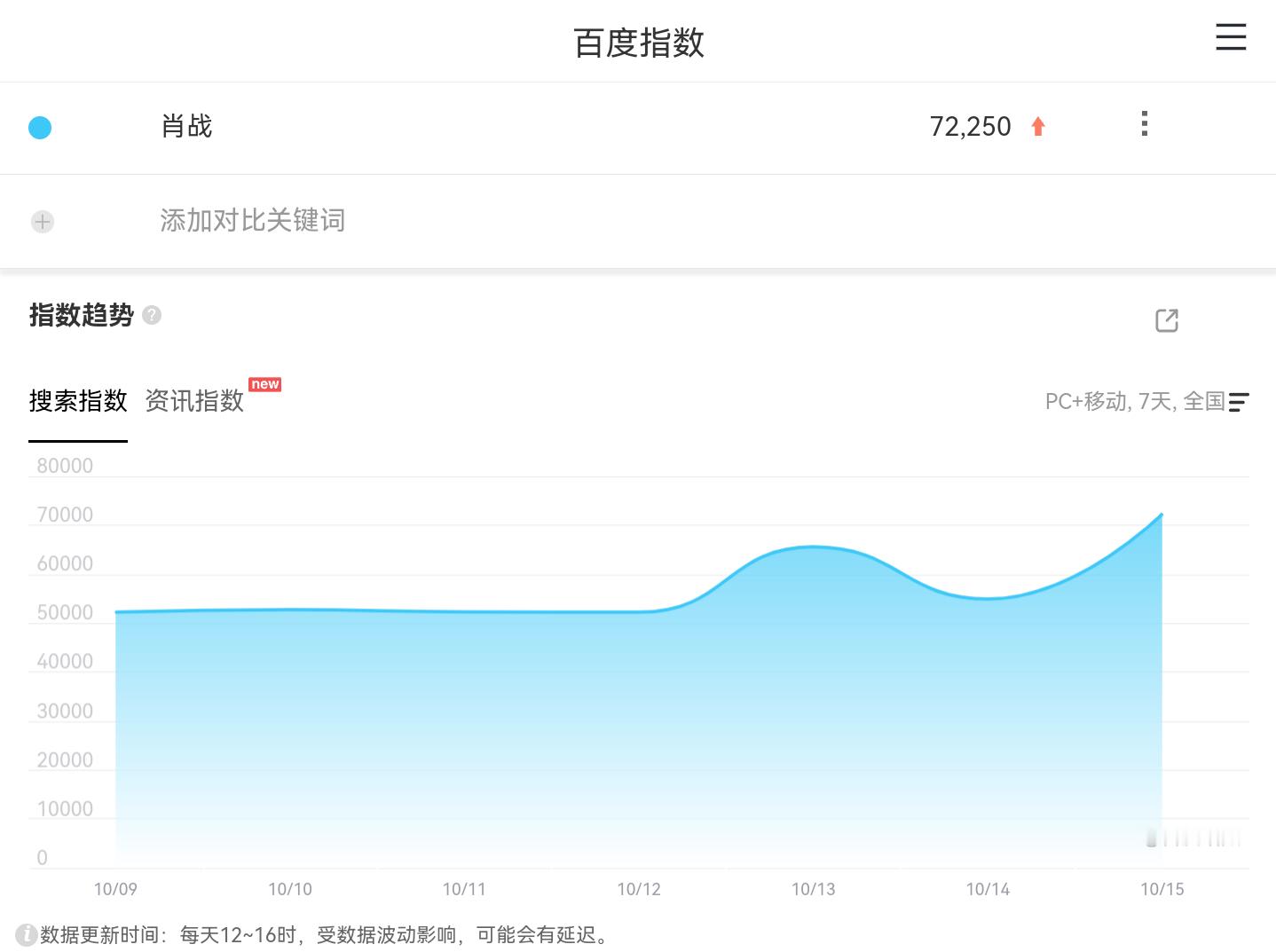Click the 10/09 date label on chart
The height and width of the screenshot is (952, 1276).
click(115, 889)
